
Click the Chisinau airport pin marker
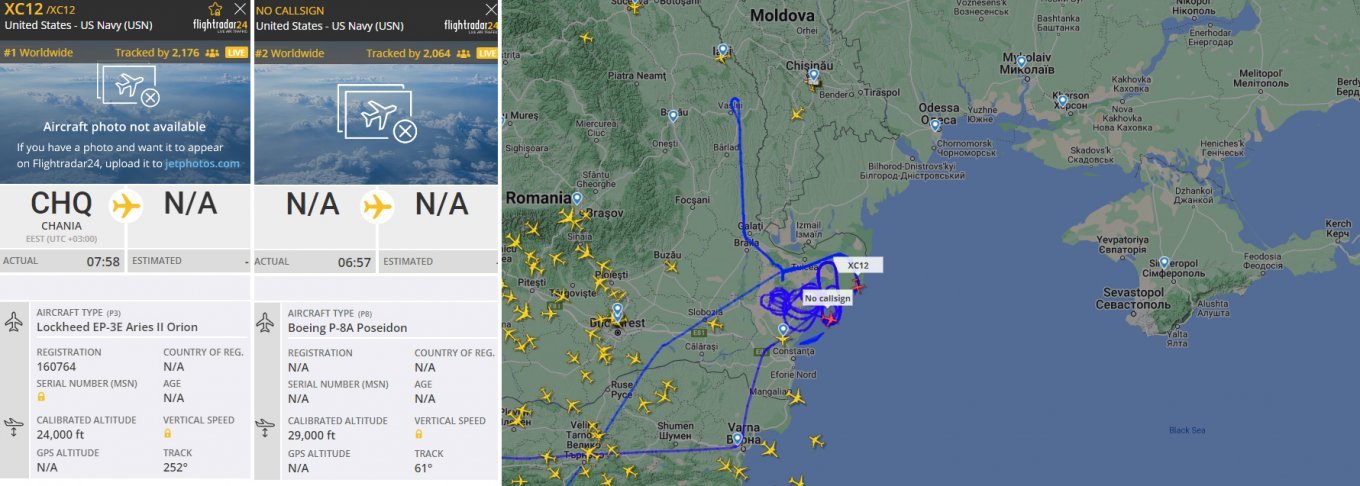tap(814, 74)
